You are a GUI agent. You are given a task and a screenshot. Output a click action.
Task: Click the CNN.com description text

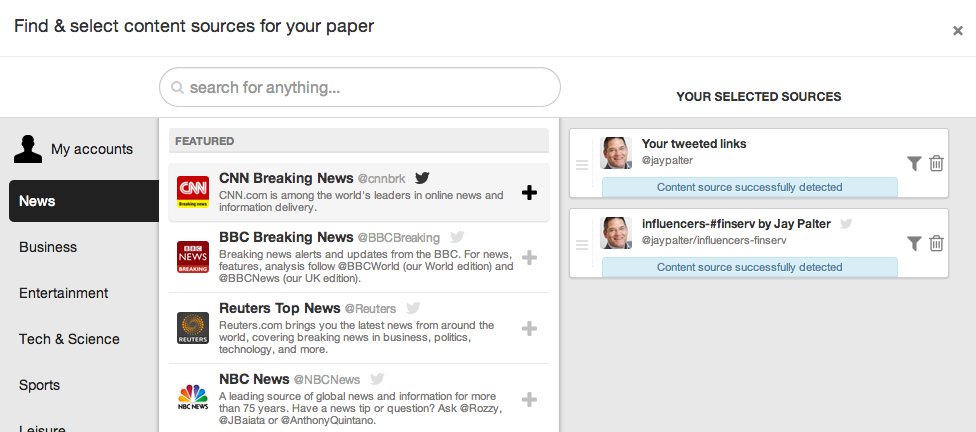point(362,201)
